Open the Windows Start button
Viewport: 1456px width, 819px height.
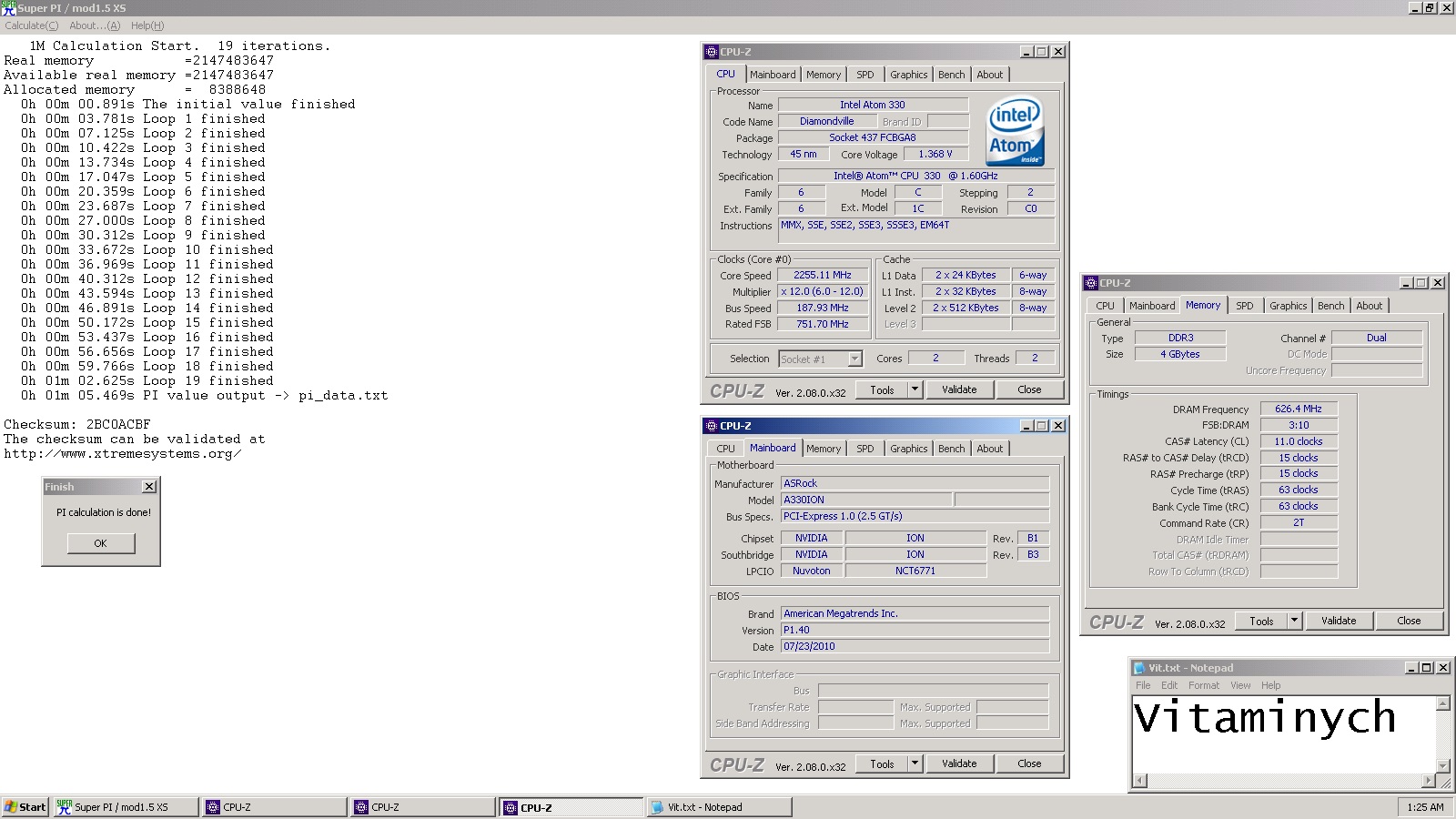pos(25,807)
